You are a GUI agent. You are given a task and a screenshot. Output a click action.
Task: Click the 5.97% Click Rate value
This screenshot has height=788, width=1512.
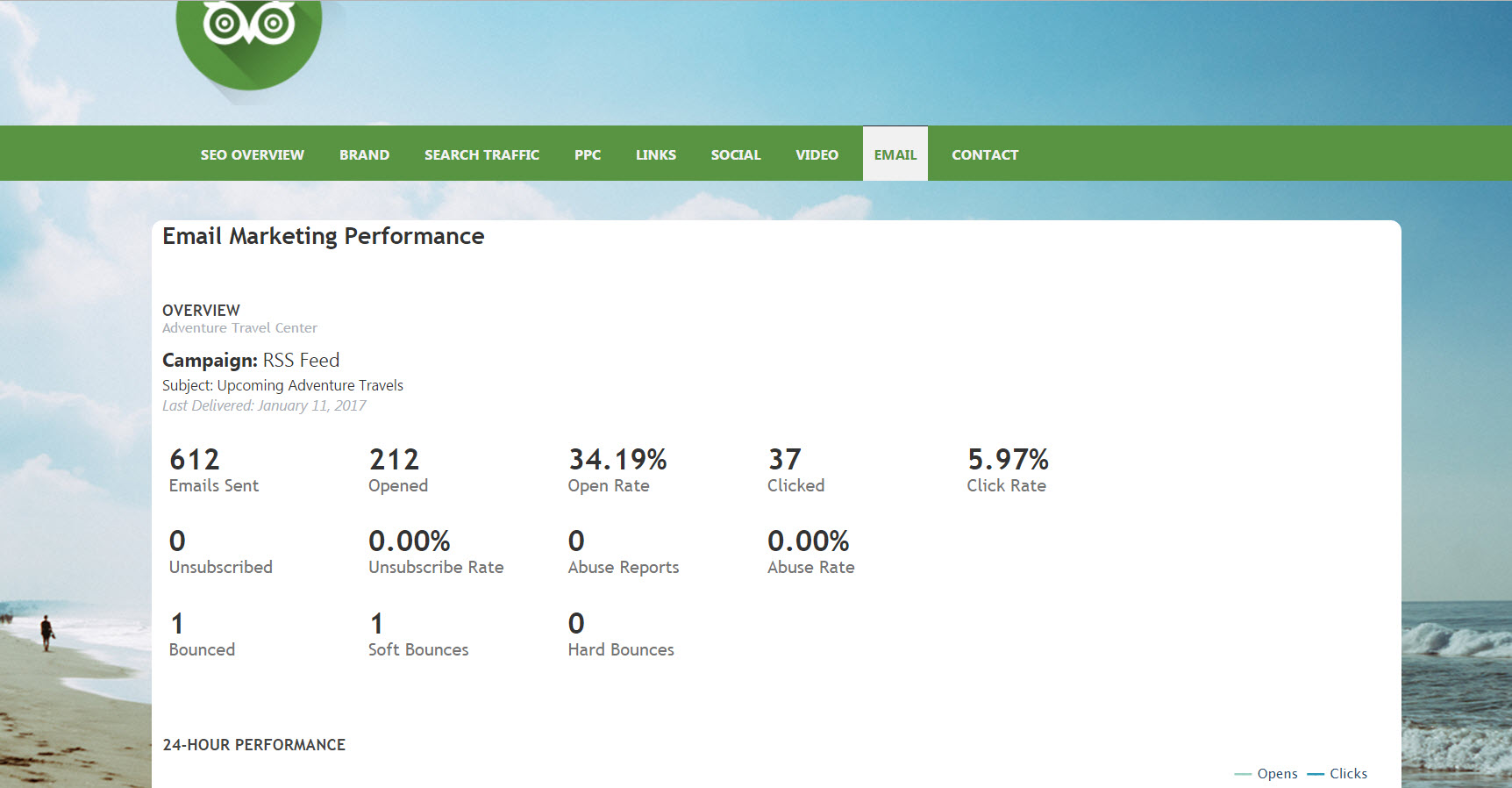pos(1008,460)
